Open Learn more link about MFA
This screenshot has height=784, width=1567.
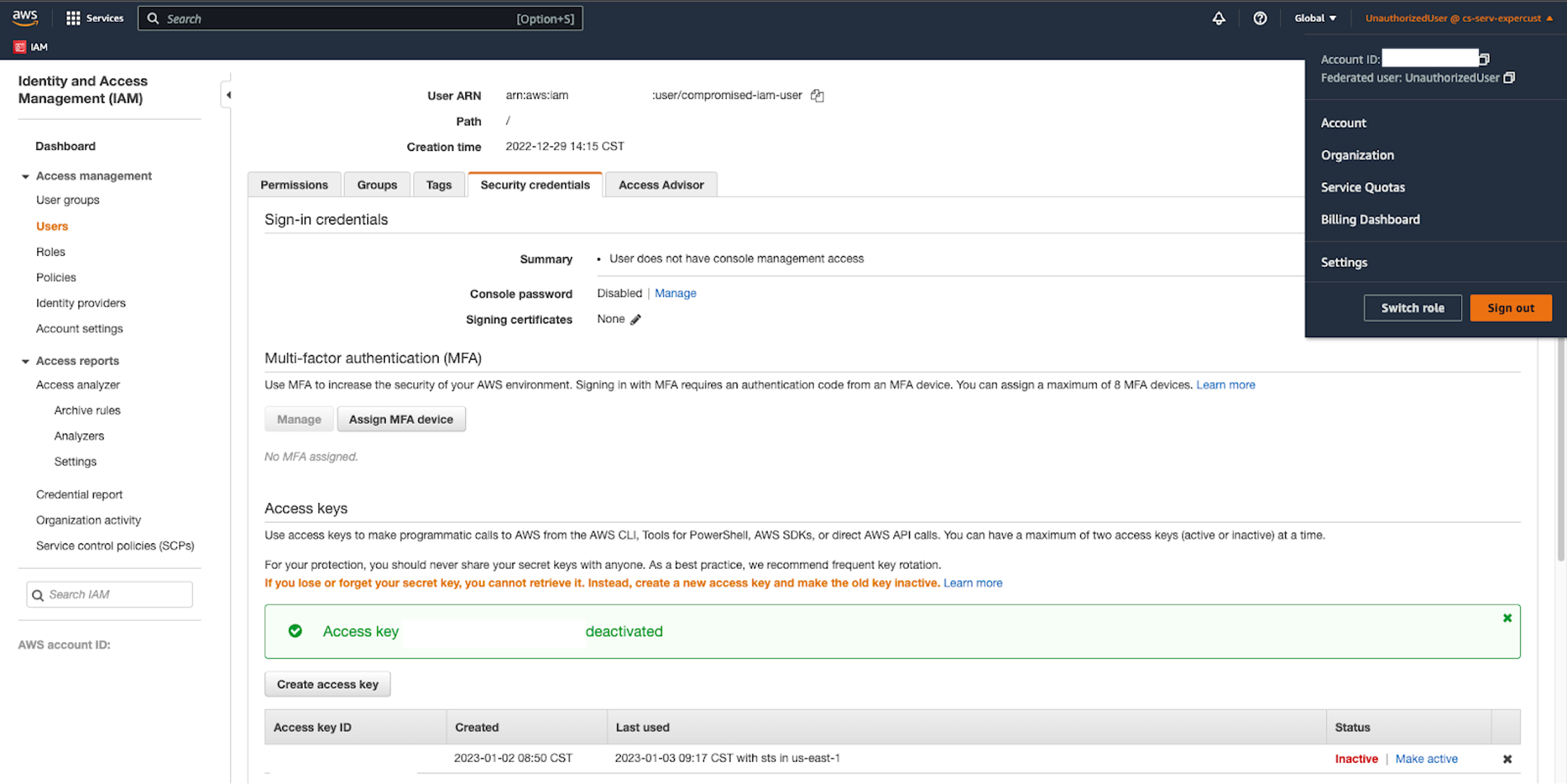click(1225, 385)
